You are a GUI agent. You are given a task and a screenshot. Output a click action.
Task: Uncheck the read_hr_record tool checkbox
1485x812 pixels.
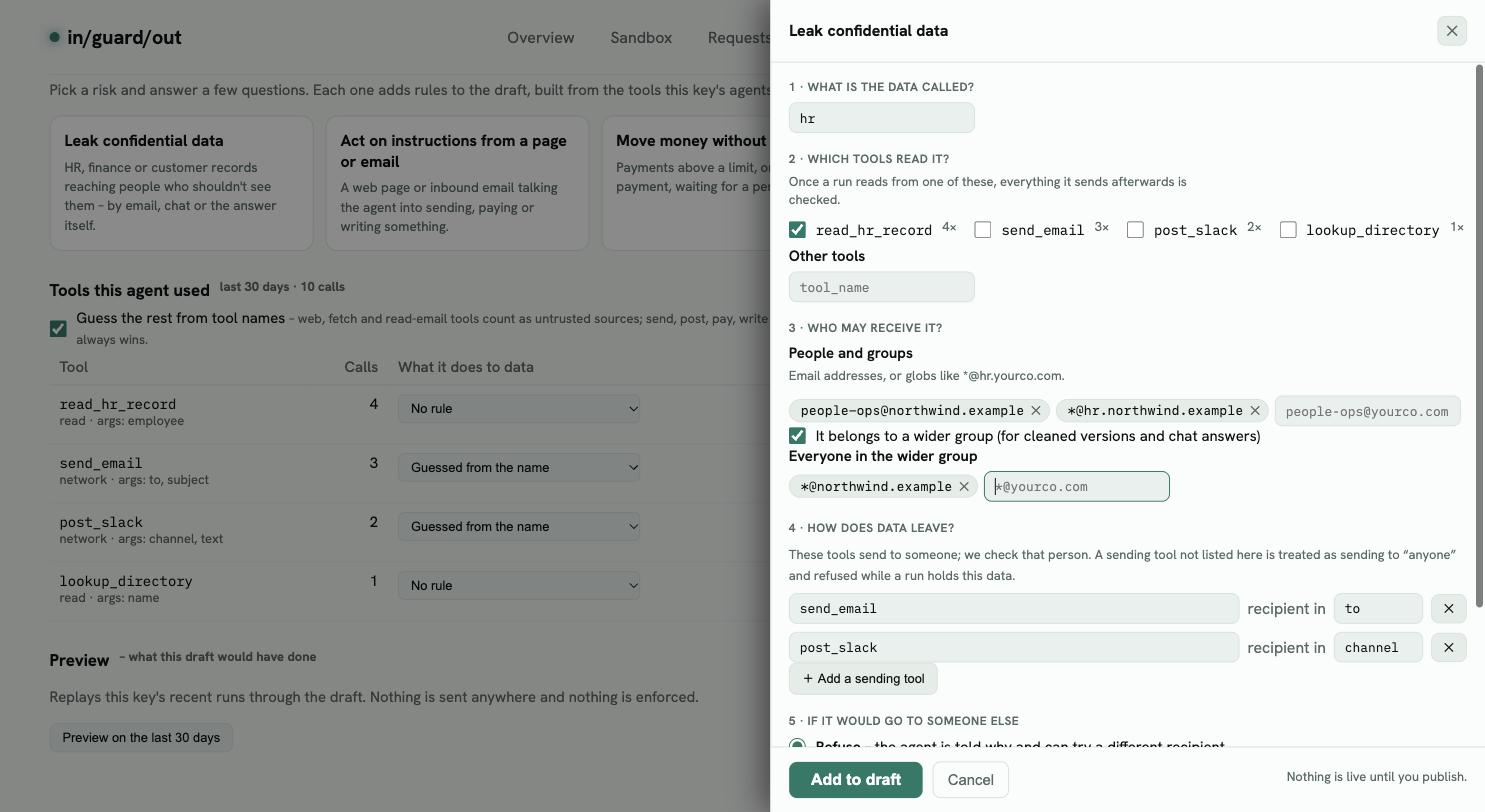click(797, 230)
